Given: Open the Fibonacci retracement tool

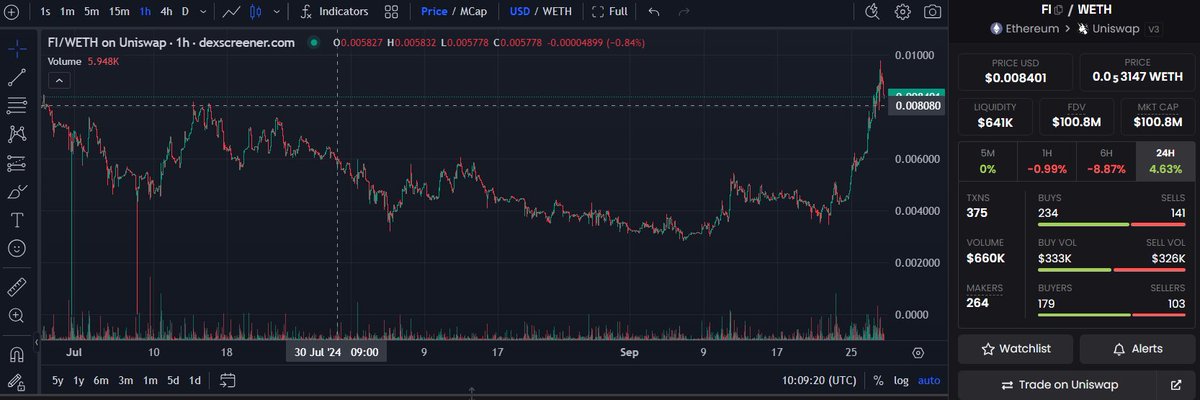Looking at the screenshot, I should tap(16, 105).
